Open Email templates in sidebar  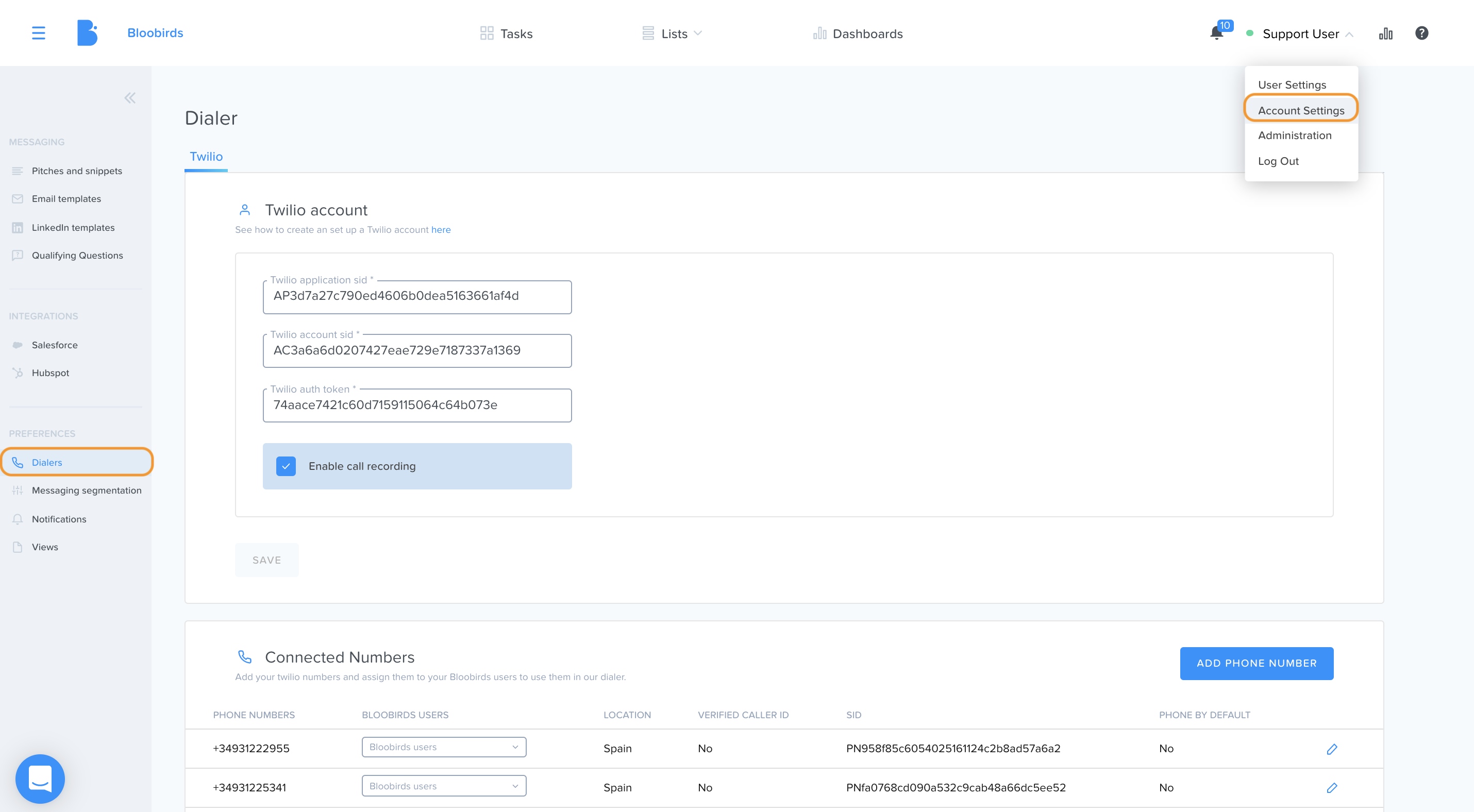click(x=66, y=199)
